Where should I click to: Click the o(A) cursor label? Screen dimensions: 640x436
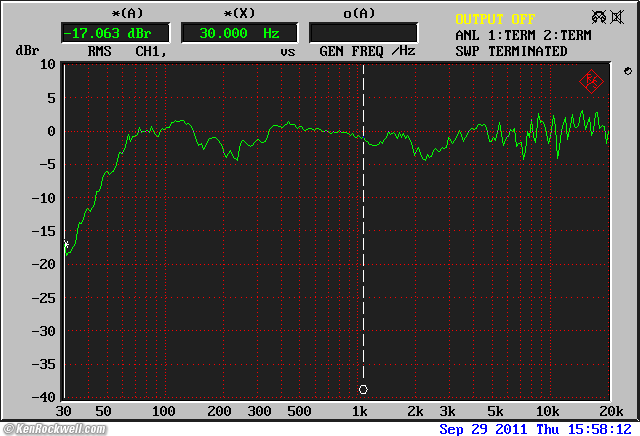pos(359,13)
